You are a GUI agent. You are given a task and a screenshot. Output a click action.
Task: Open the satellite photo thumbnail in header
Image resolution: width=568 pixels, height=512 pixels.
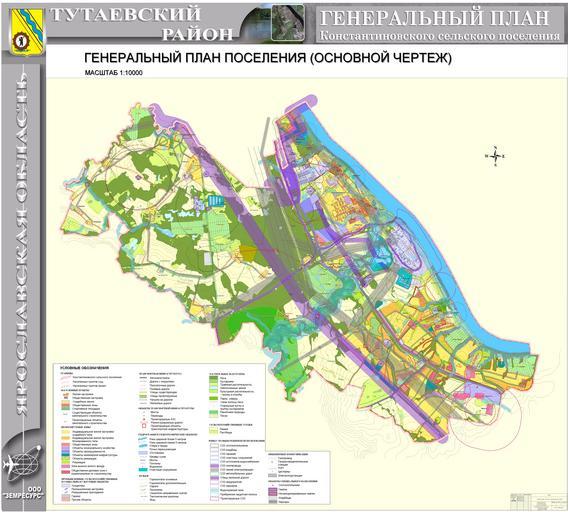click(x=288, y=22)
